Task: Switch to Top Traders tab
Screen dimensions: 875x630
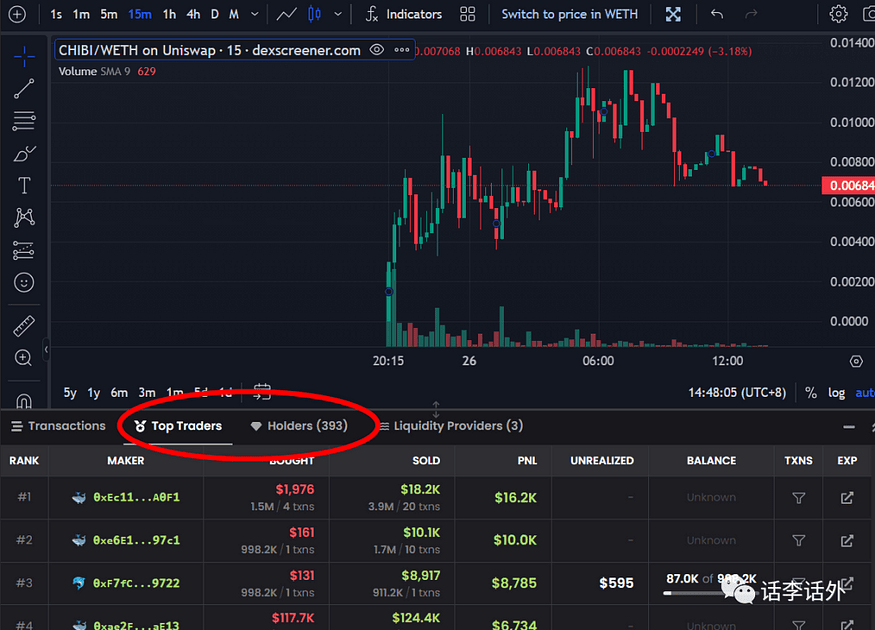Action: click(x=178, y=426)
